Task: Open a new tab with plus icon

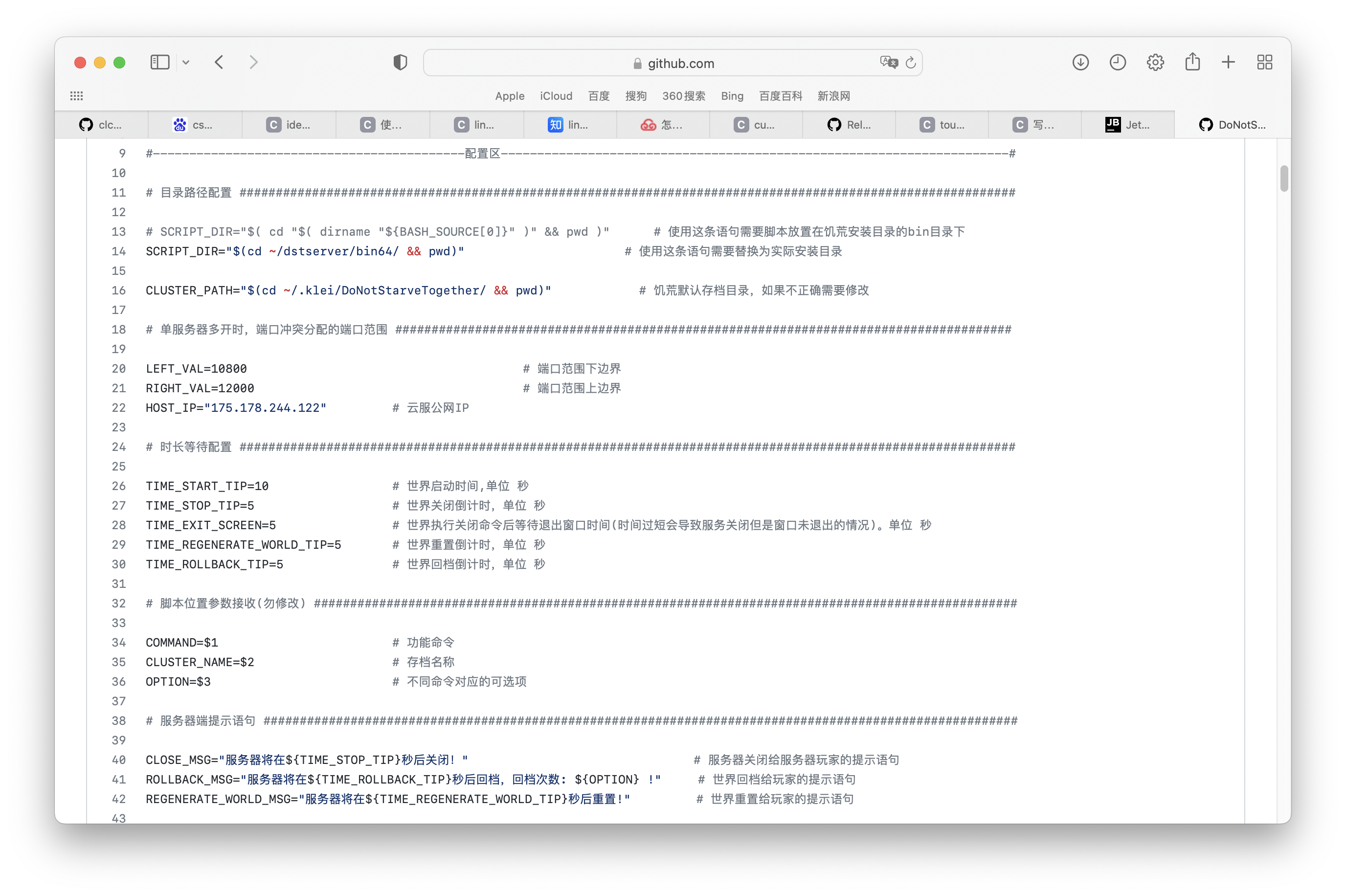Action: pyautogui.click(x=1228, y=62)
